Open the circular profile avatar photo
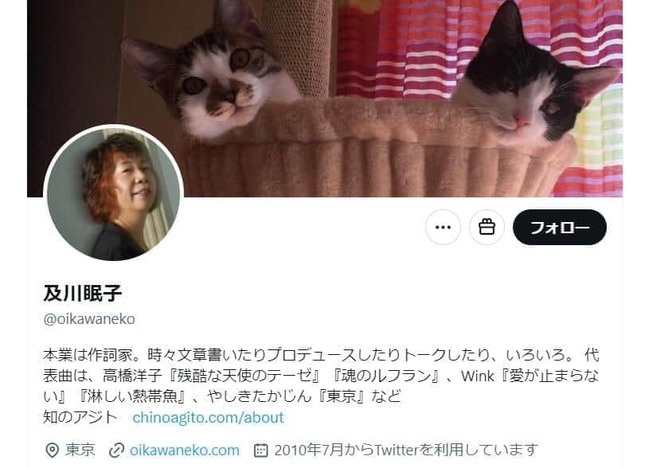 (114, 193)
